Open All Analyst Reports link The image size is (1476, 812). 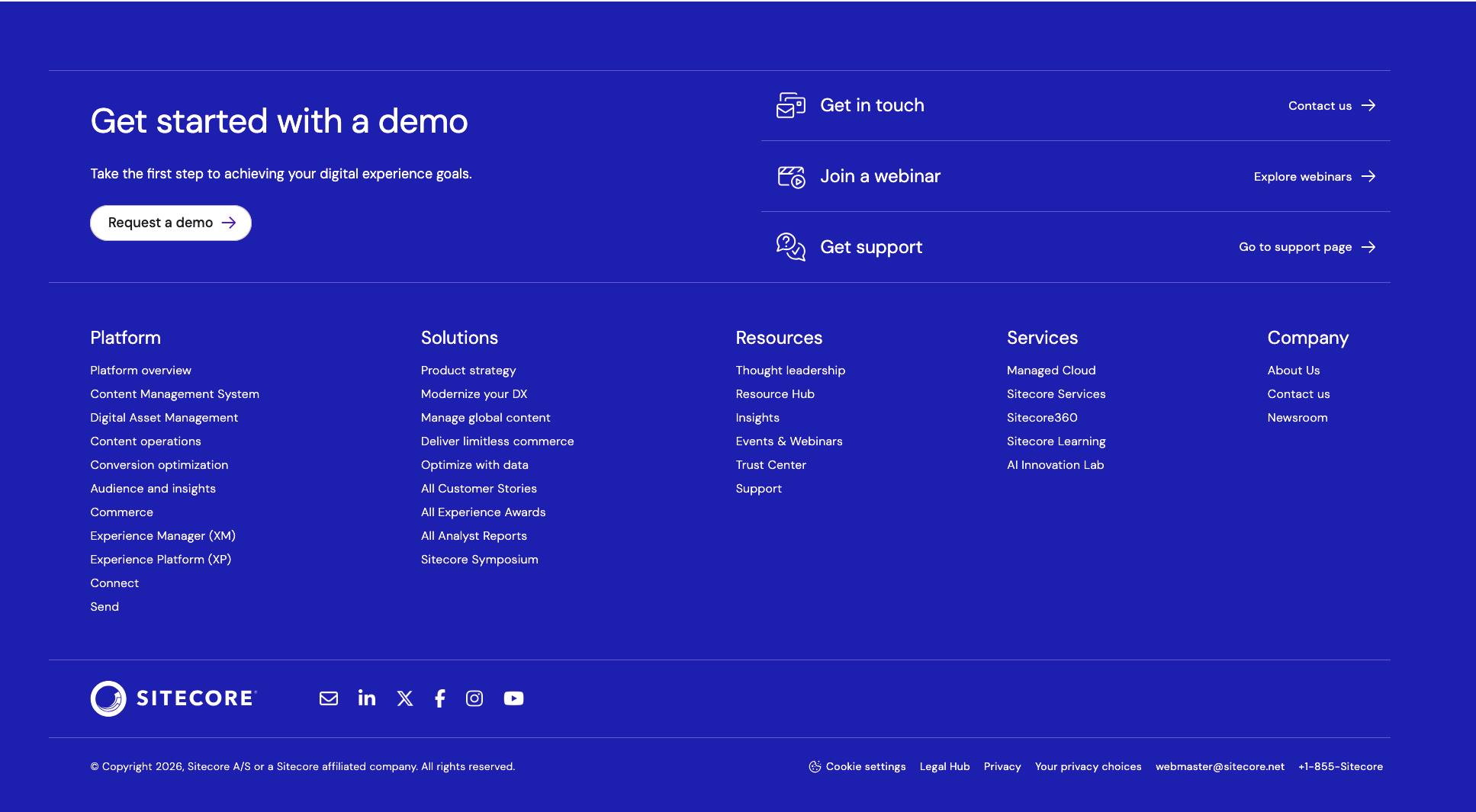click(x=474, y=536)
